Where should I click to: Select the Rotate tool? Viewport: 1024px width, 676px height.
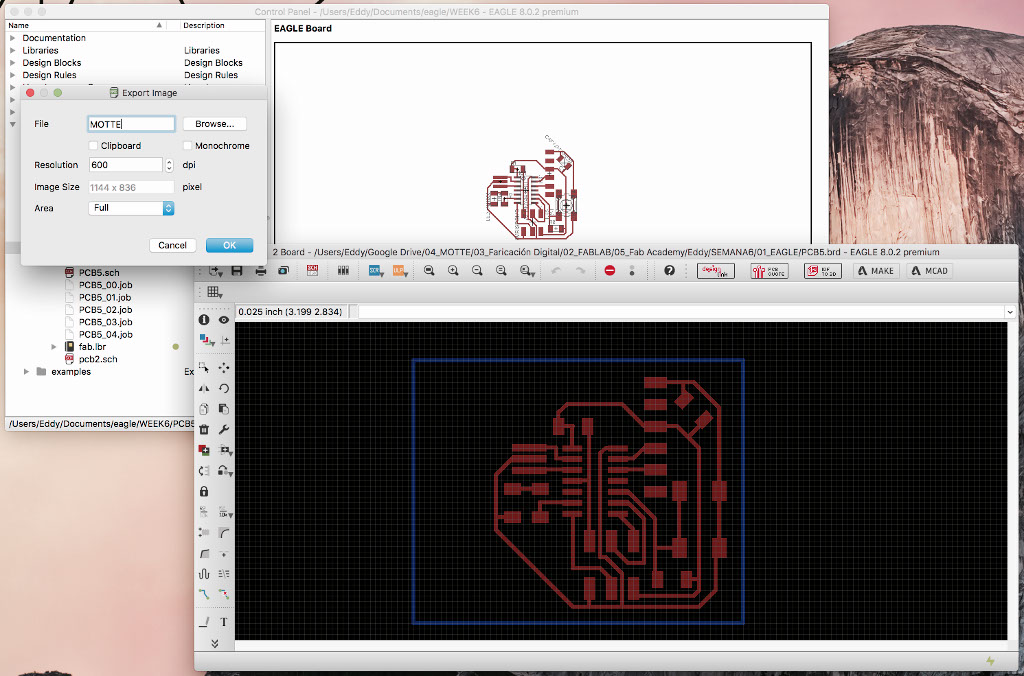click(224, 389)
